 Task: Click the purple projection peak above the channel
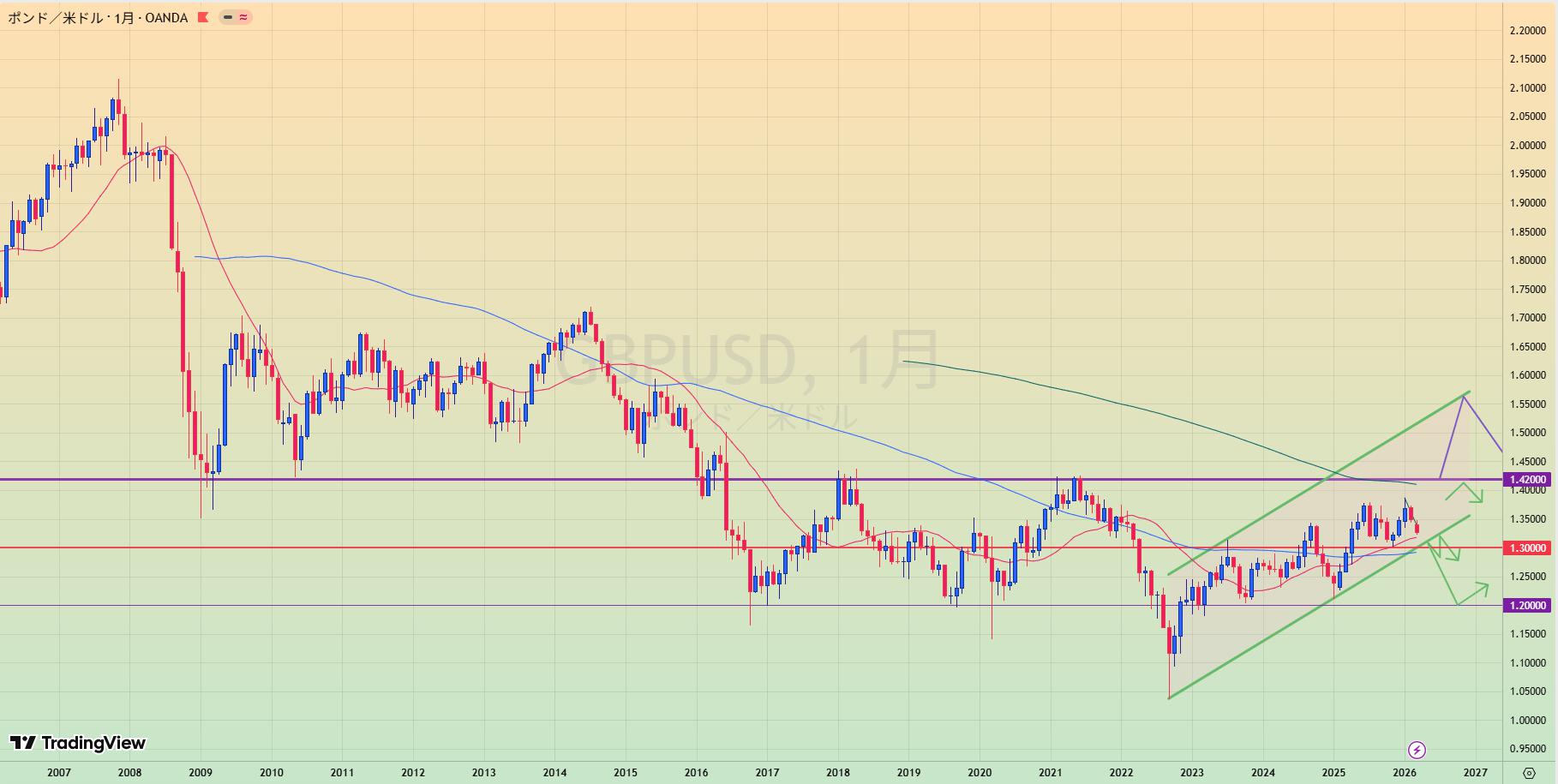pyautogui.click(x=1463, y=398)
